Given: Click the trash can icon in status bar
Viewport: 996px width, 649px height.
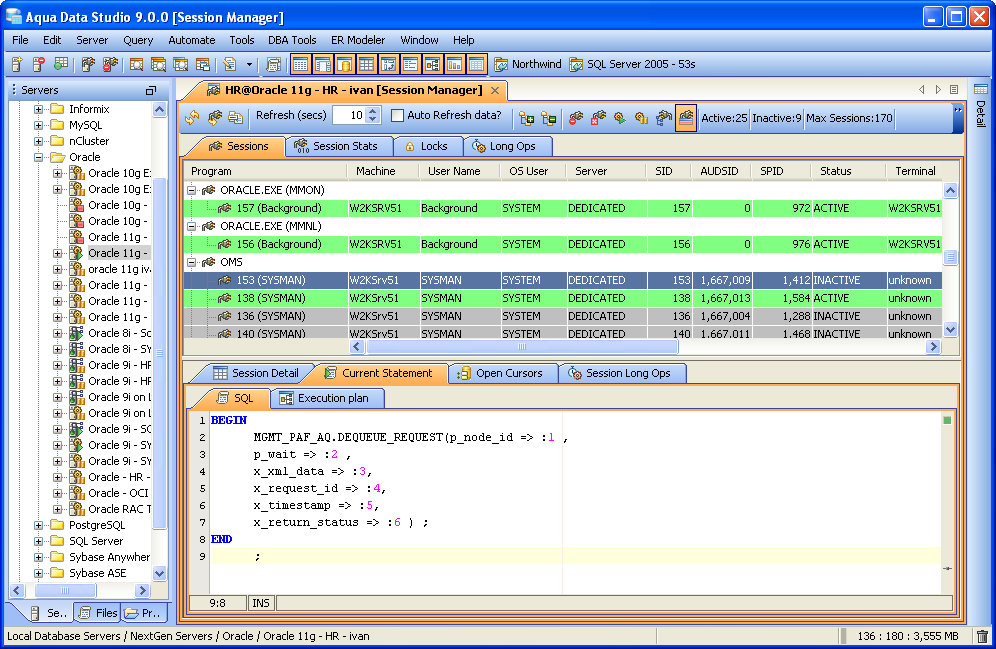Looking at the screenshot, I should [982, 636].
